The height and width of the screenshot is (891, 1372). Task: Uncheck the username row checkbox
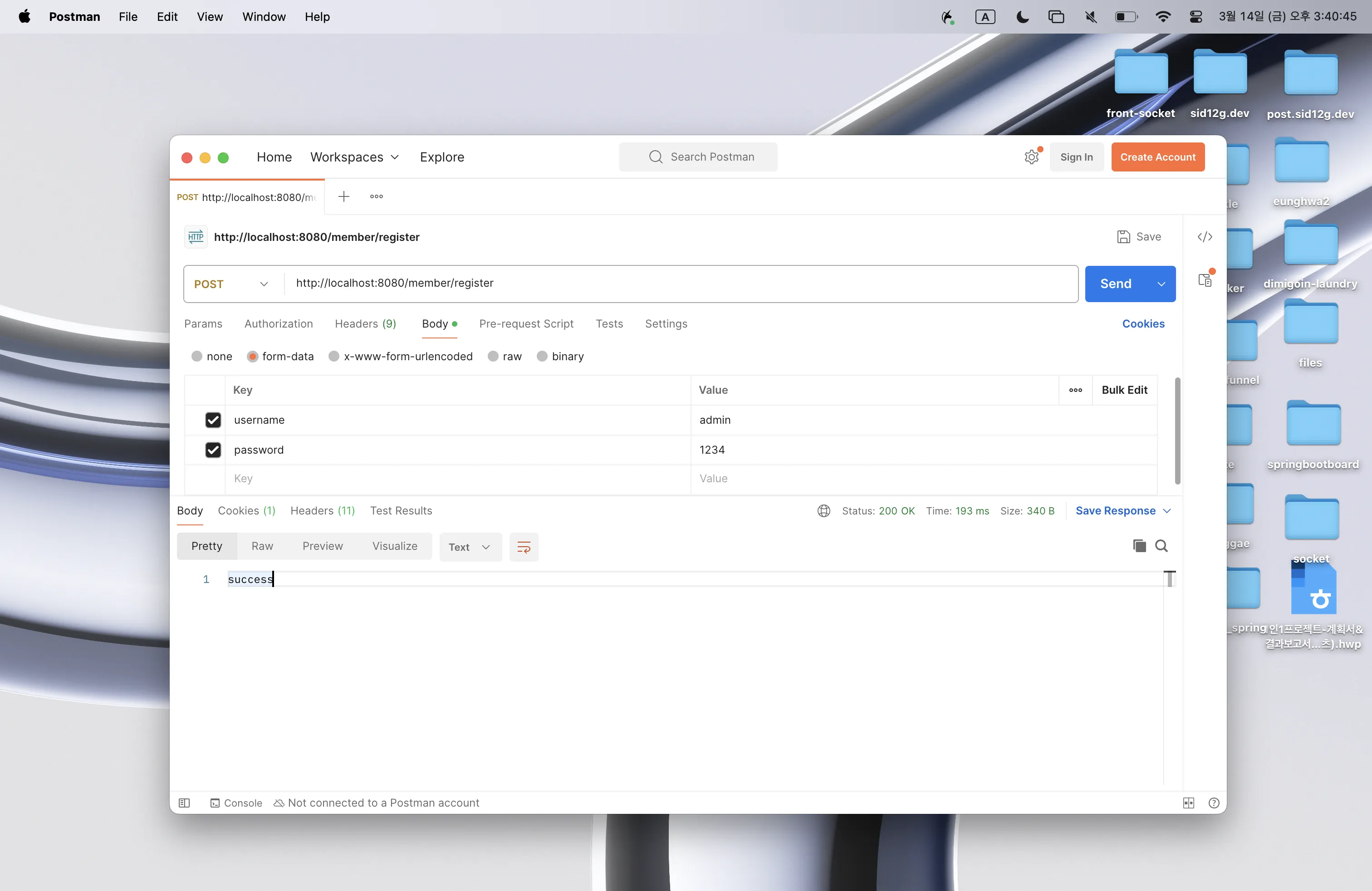[213, 420]
